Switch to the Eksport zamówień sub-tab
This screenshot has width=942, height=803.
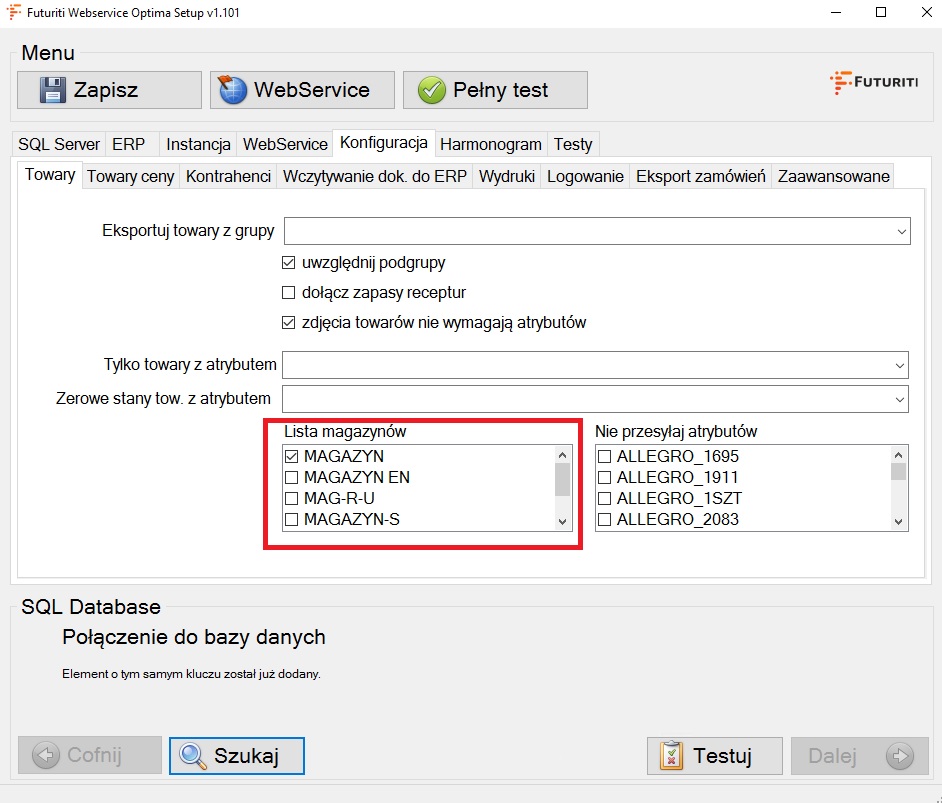pyautogui.click(x=700, y=176)
